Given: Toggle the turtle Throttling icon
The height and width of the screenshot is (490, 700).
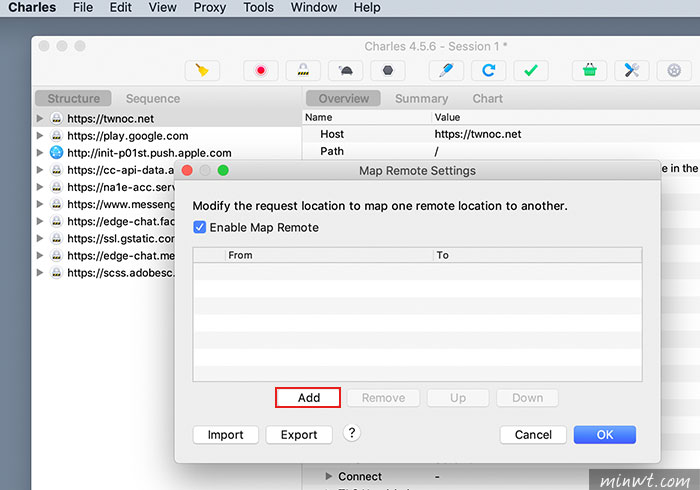Looking at the screenshot, I should click(346, 71).
